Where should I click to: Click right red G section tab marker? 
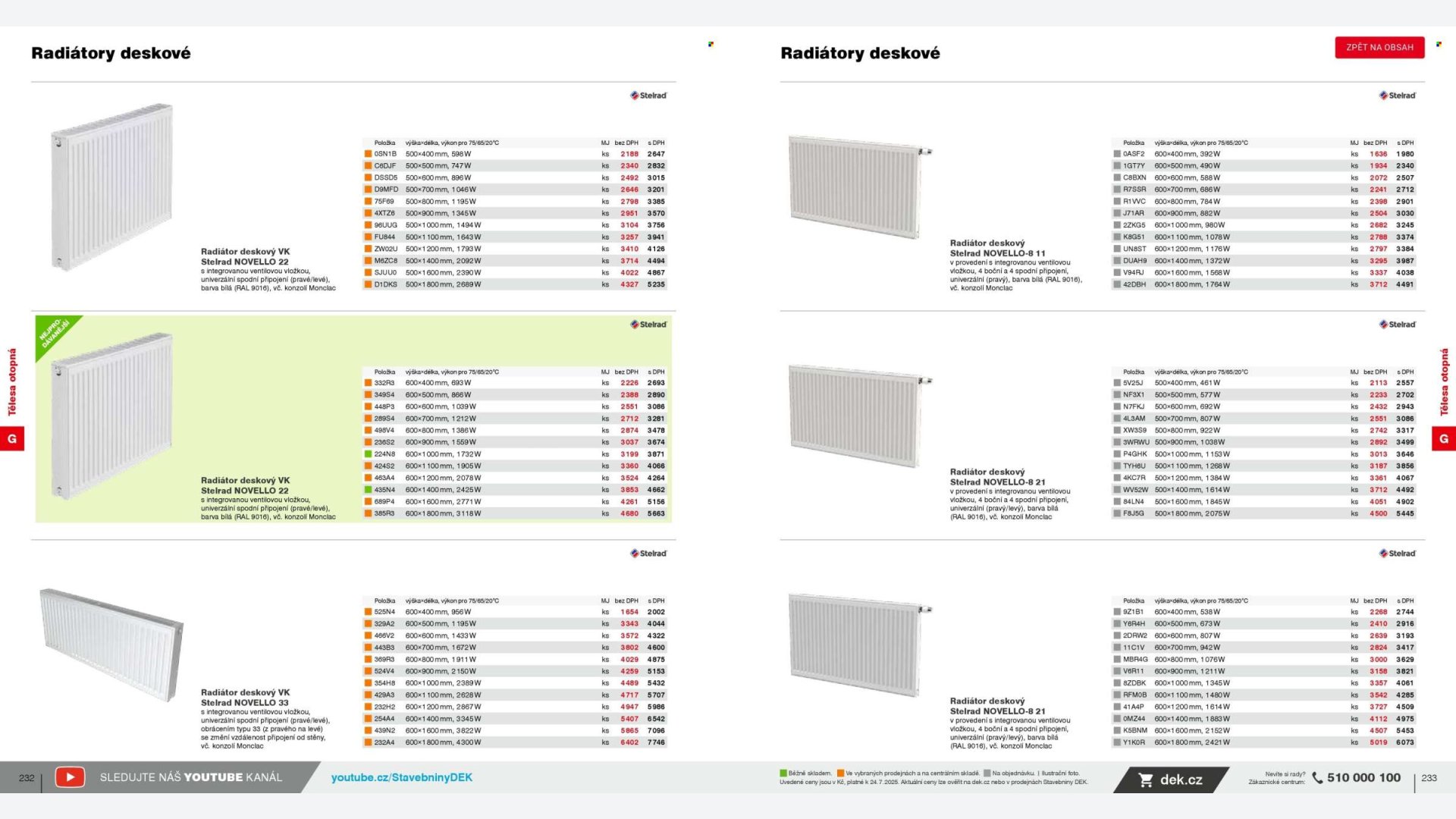pyautogui.click(x=1443, y=438)
